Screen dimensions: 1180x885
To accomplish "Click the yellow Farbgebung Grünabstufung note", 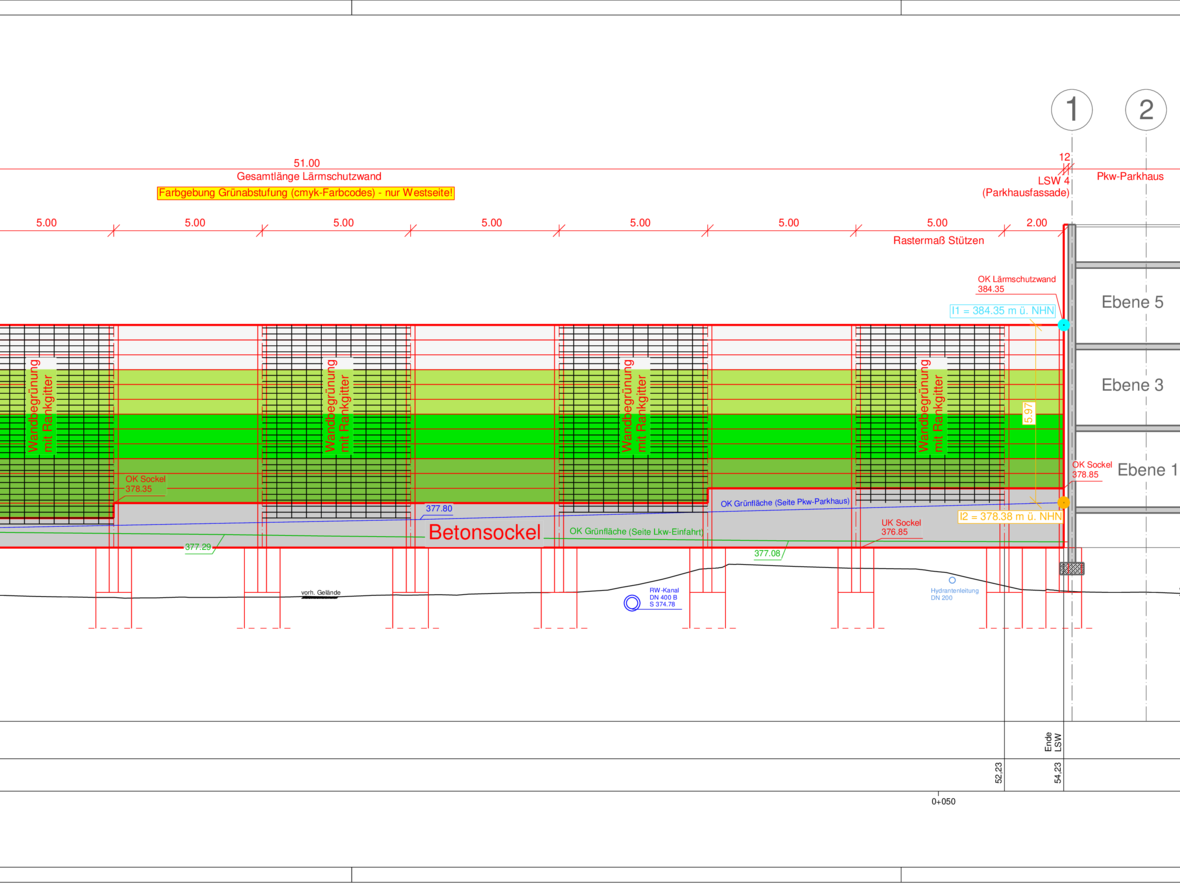I will tap(306, 192).
